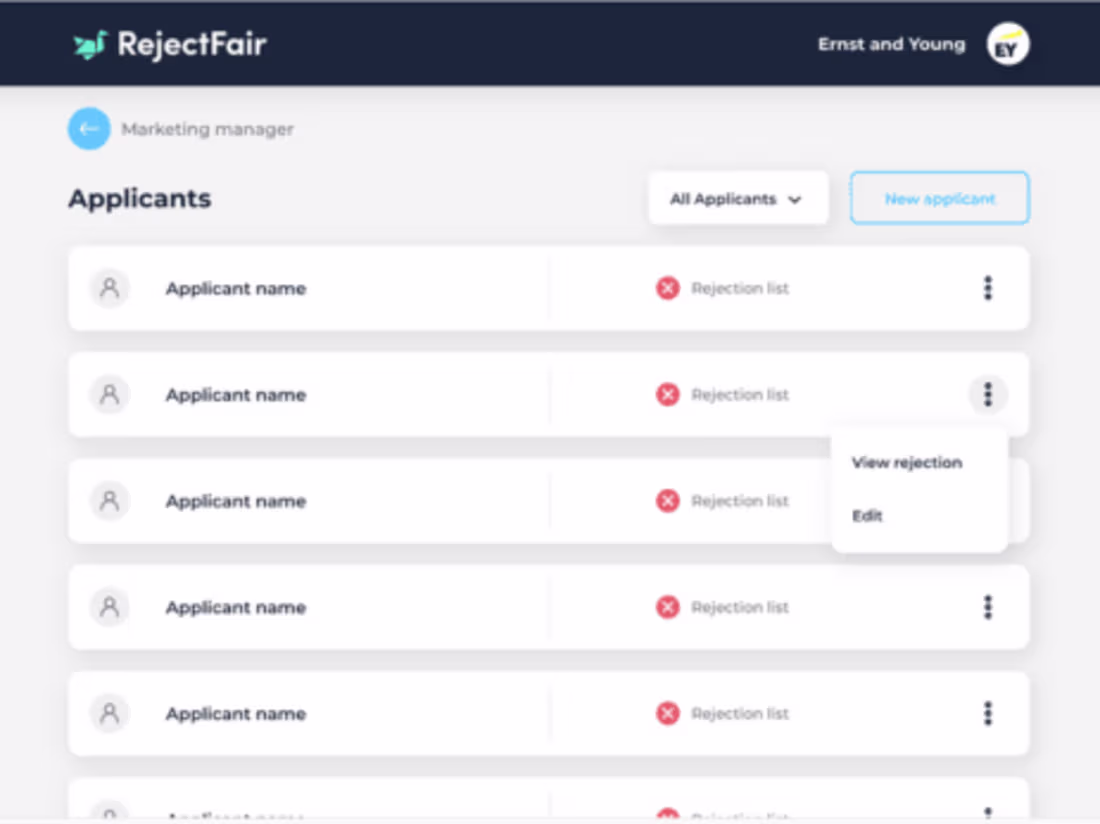Open the Rejection list for the second applicant
1100x824 pixels.
coord(740,394)
